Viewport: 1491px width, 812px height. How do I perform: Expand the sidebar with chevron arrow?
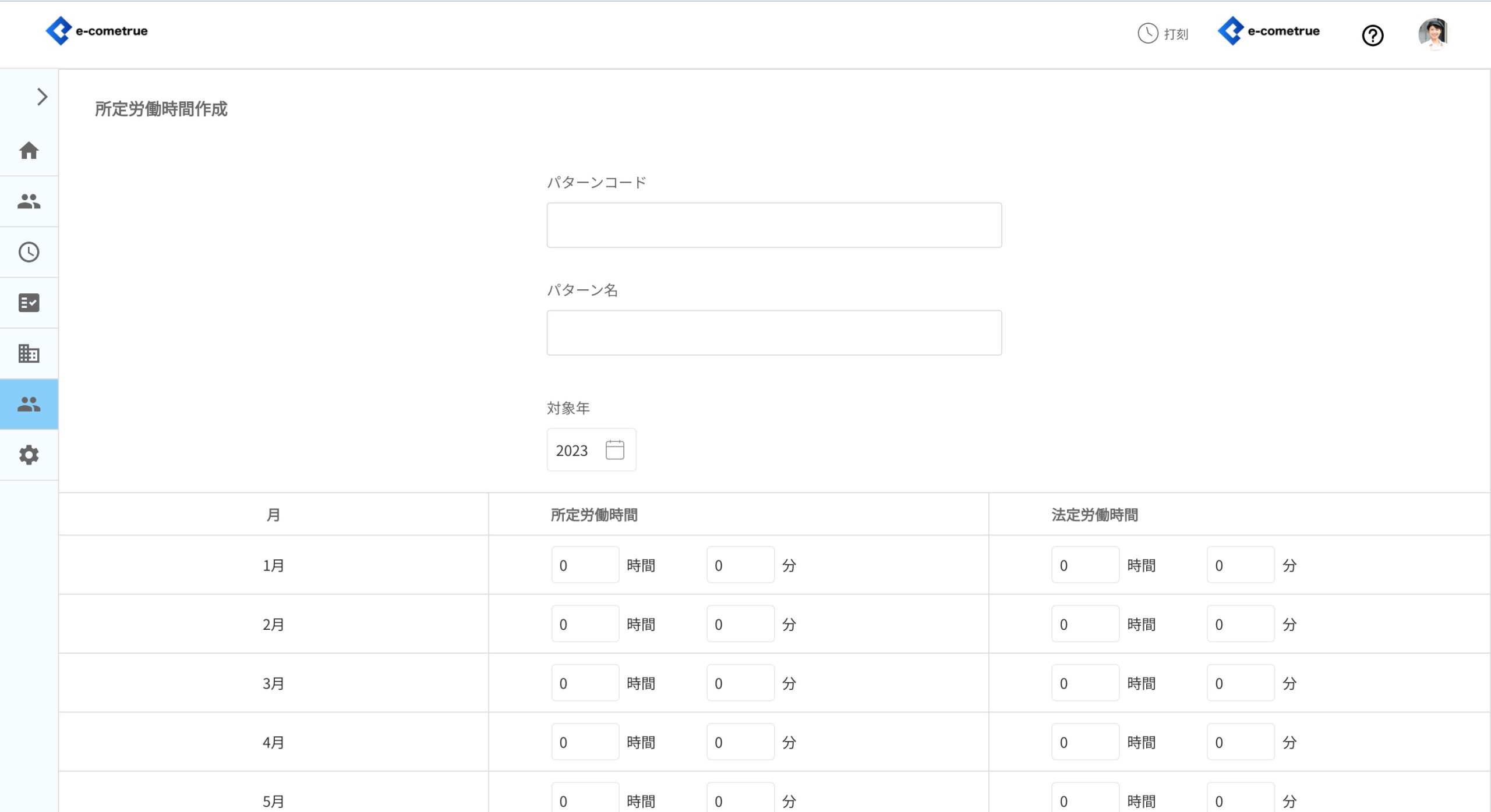click(42, 97)
